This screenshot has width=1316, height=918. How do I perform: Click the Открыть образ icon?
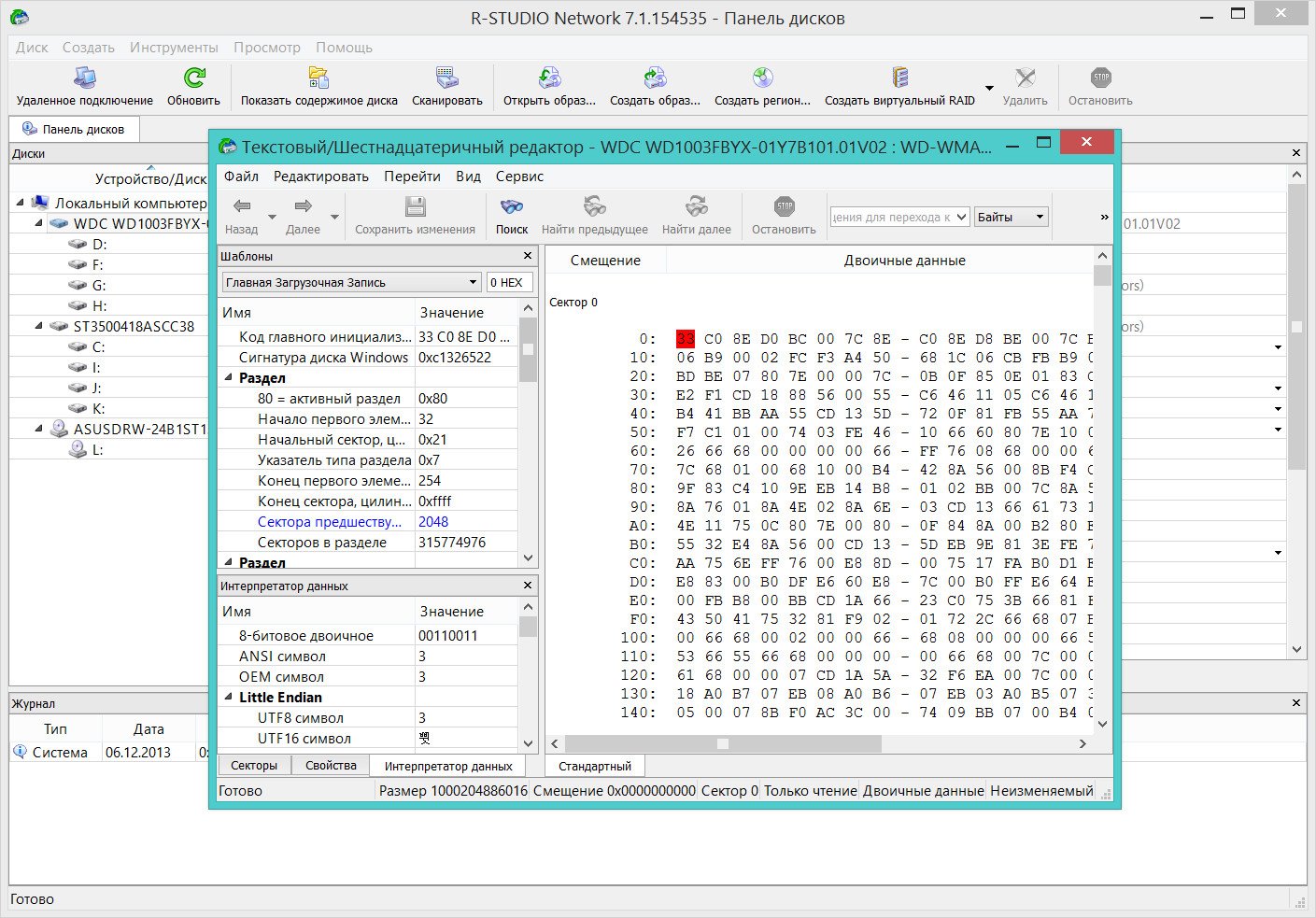pyautogui.click(x=549, y=78)
